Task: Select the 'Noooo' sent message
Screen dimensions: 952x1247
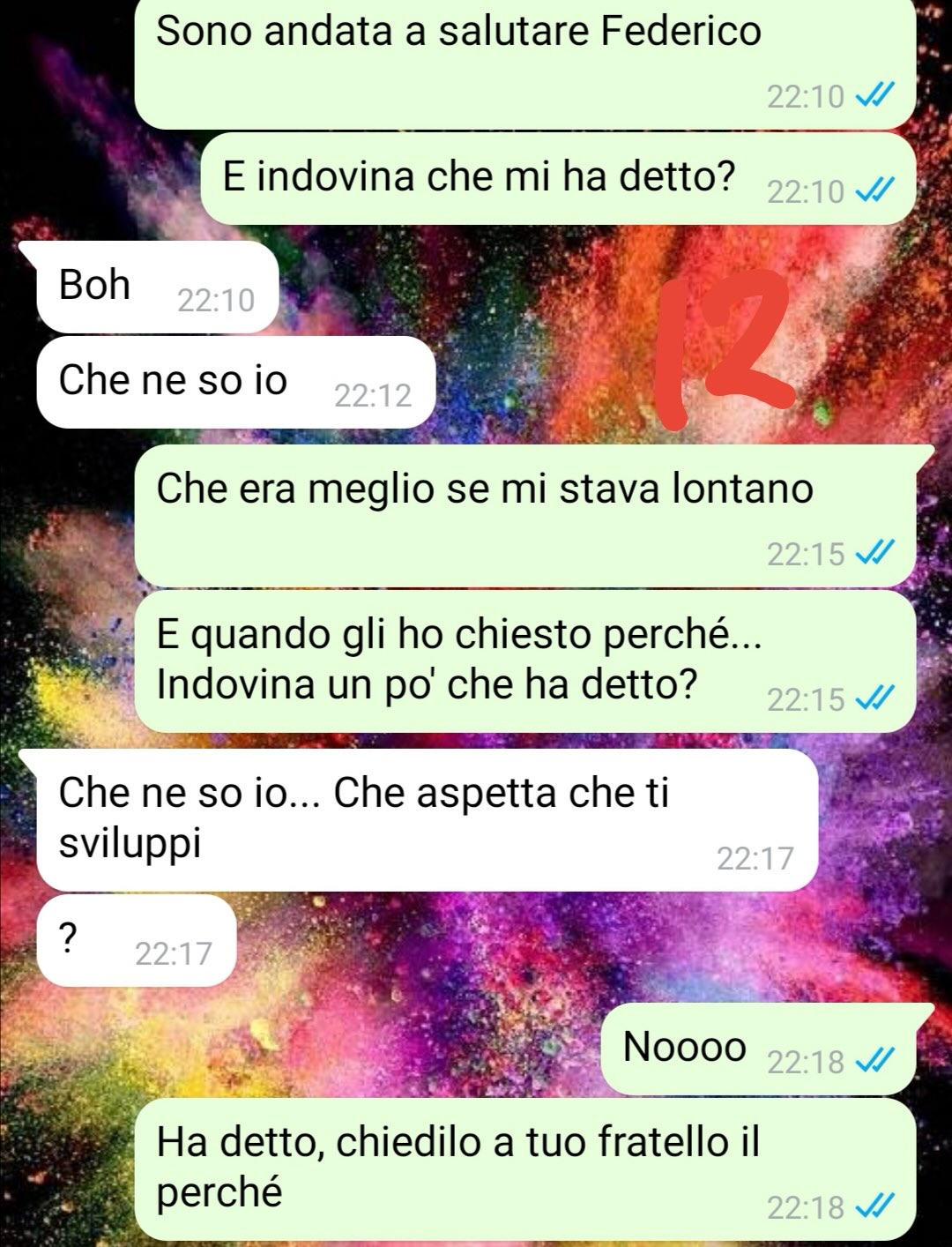Action: pyautogui.click(x=767, y=1049)
